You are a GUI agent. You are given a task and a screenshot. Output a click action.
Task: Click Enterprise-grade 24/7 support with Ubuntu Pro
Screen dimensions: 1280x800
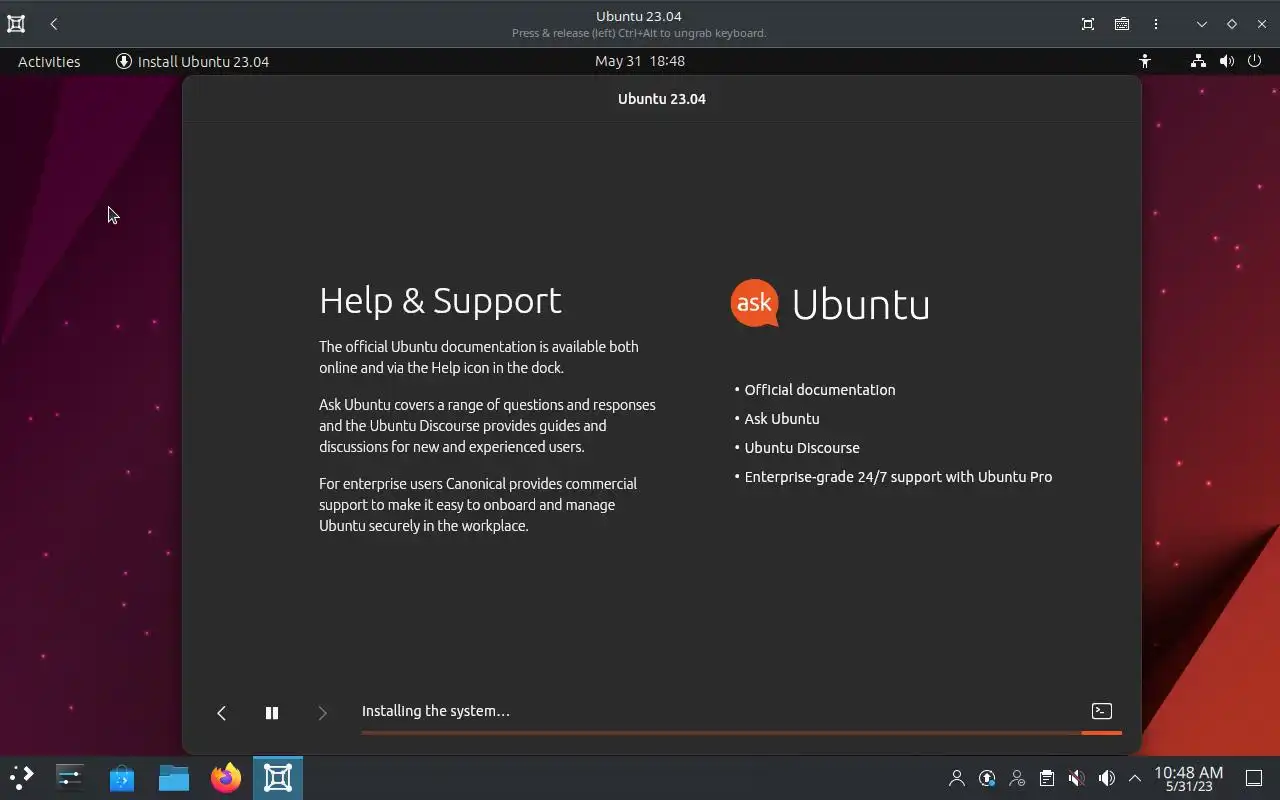coord(898,477)
